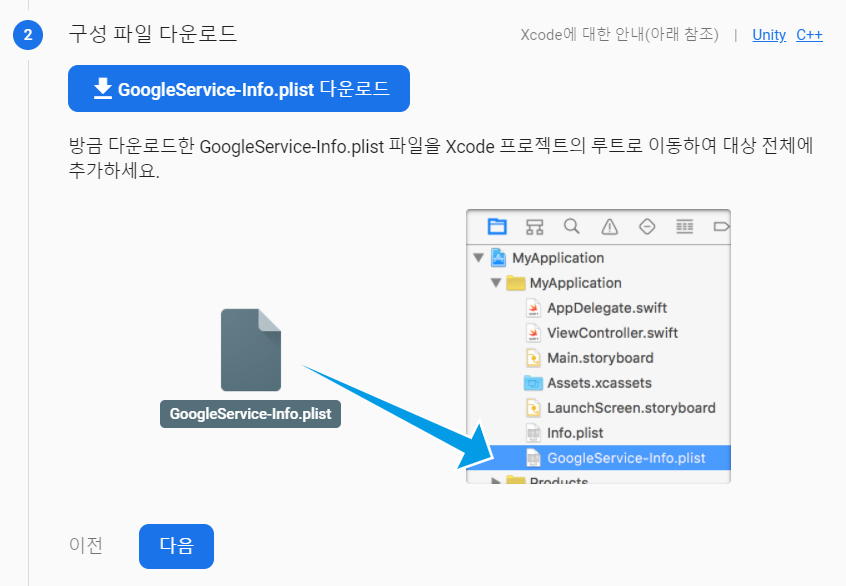
Task: Select the Xcode breakpoint navigator tag icon
Action: coord(721,227)
